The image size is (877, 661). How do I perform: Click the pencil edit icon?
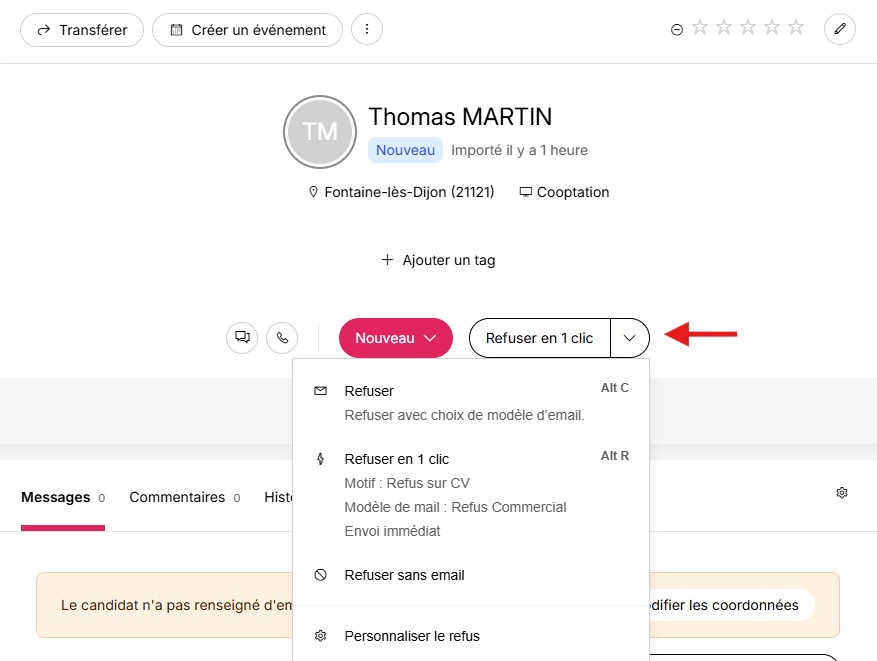[x=840, y=29]
